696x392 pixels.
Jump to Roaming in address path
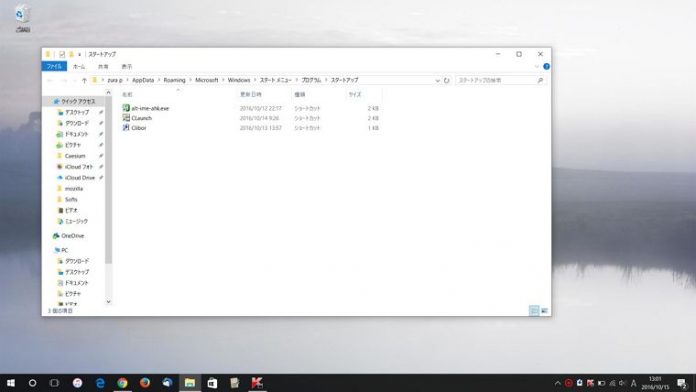pyautogui.click(x=174, y=80)
